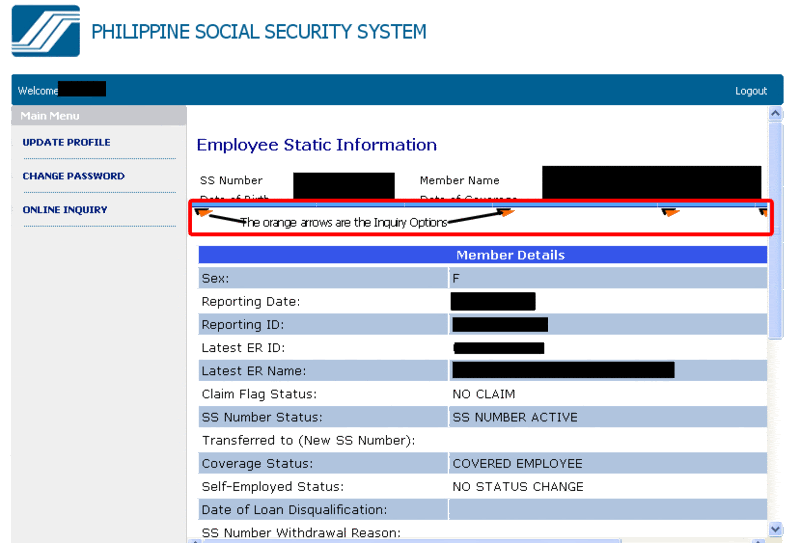The width and height of the screenshot is (800, 543).
Task: Click the Reporting Date row label
Action: [x=251, y=302]
